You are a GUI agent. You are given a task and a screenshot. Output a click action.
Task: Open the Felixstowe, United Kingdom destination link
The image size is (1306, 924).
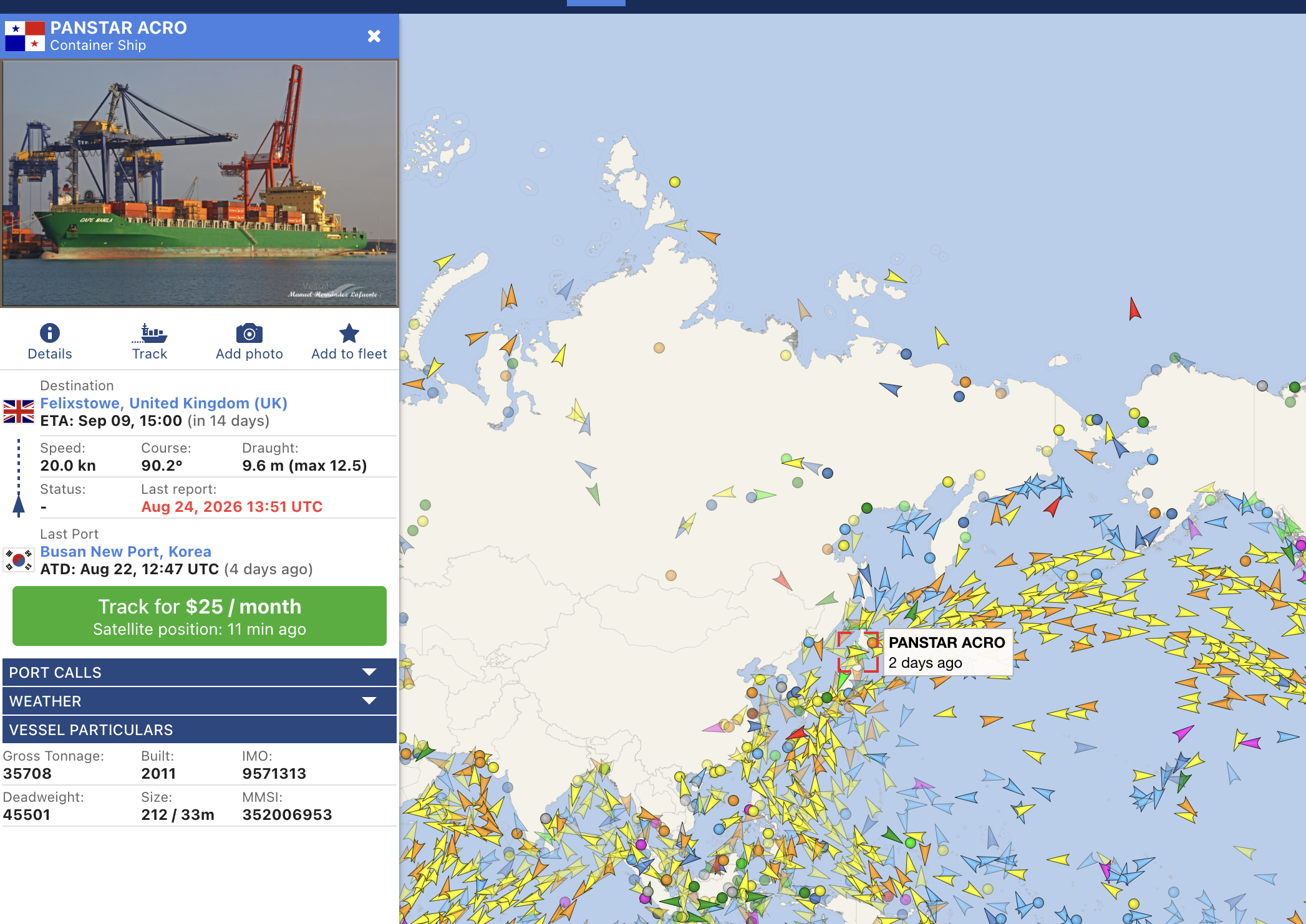tap(163, 403)
